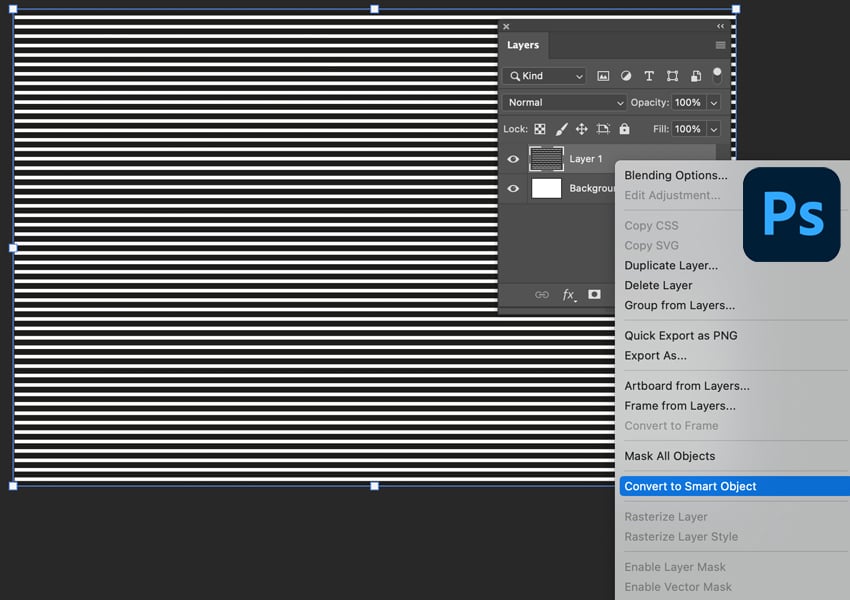Click the lock position icon
This screenshot has width=850, height=600.
click(x=582, y=129)
